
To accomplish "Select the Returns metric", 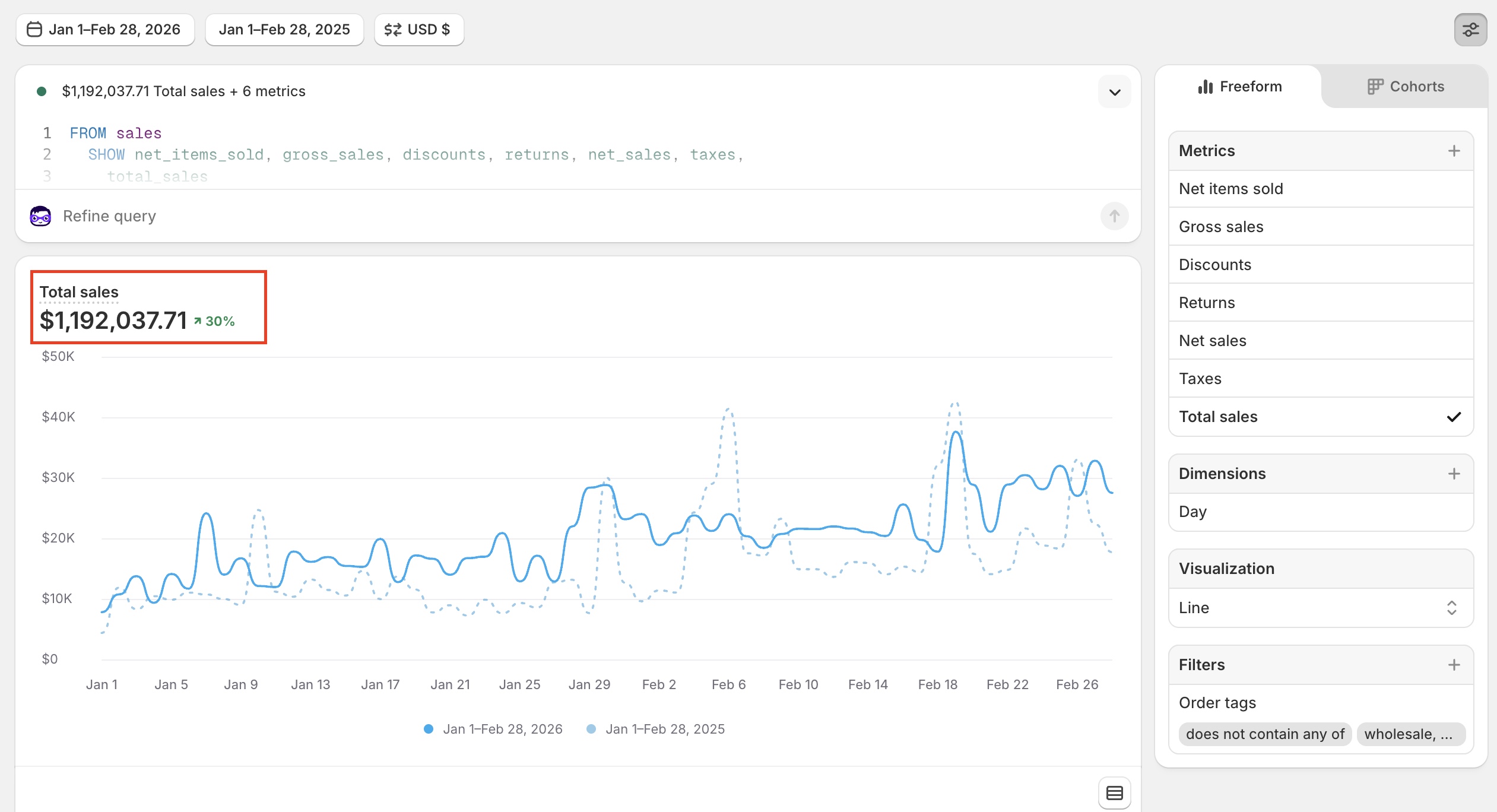I will coord(1321,303).
